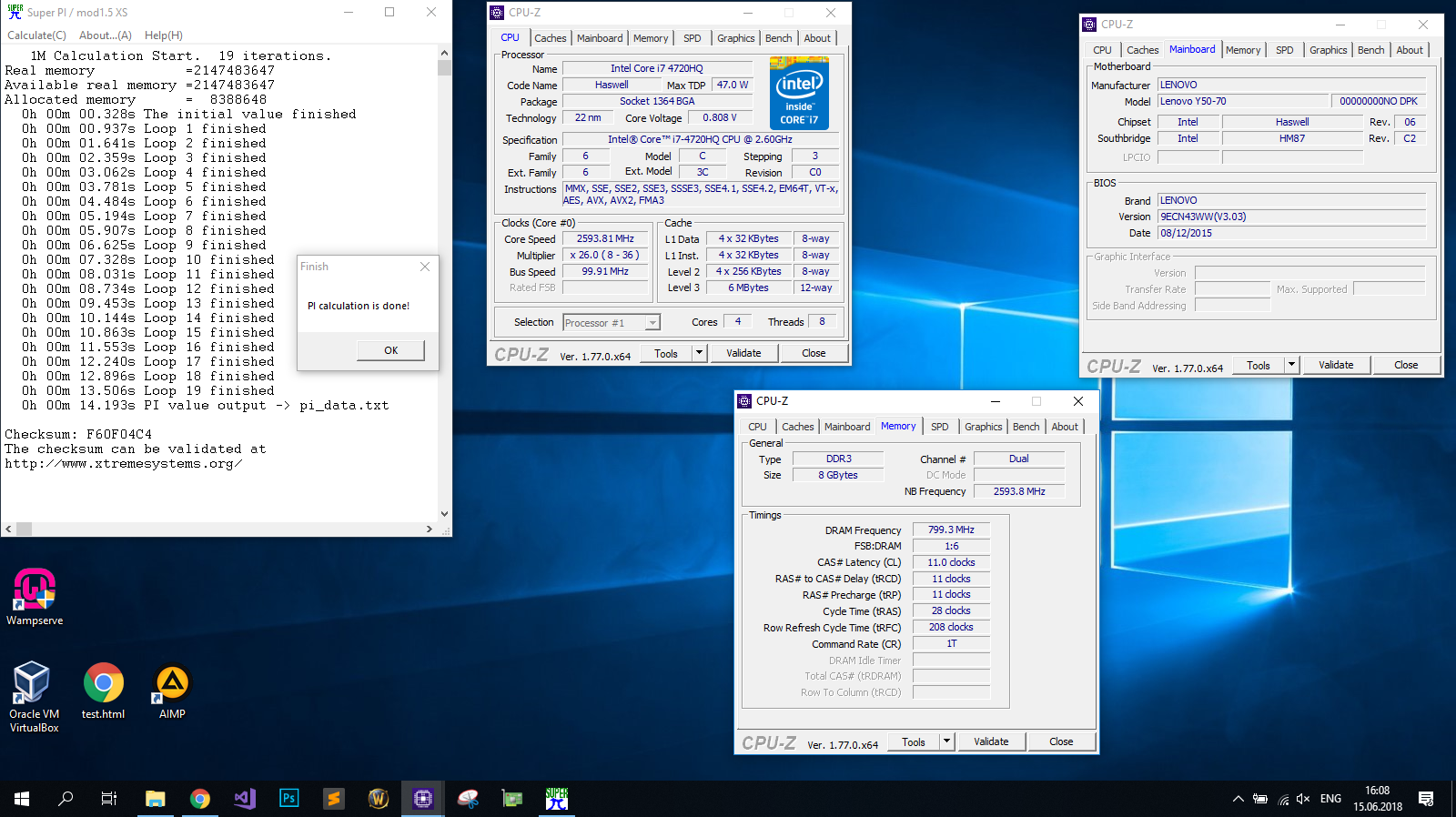Click the muted volume tray icon

coord(1303,799)
